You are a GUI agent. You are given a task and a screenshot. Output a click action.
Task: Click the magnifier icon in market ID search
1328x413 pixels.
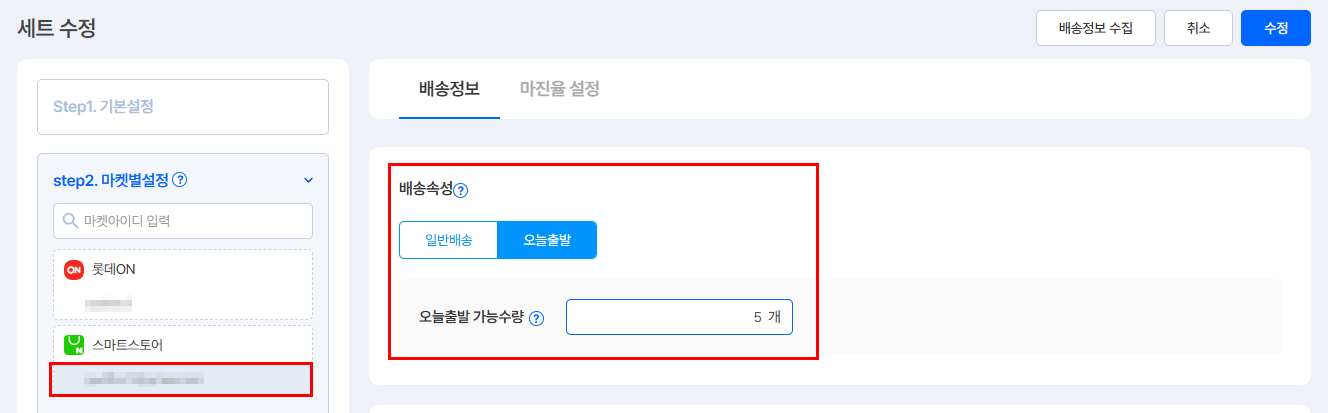70,221
